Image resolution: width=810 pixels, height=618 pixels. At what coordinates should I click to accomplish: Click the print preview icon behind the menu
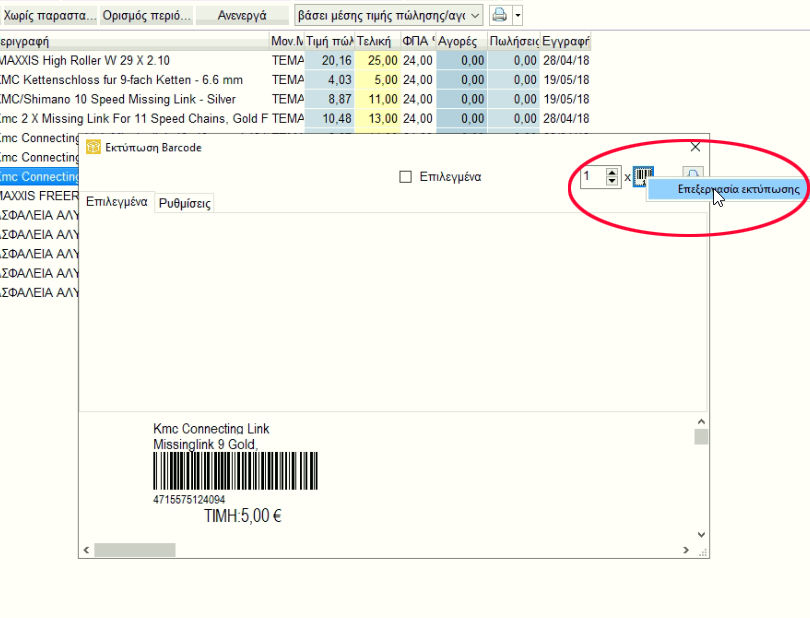coord(692,173)
